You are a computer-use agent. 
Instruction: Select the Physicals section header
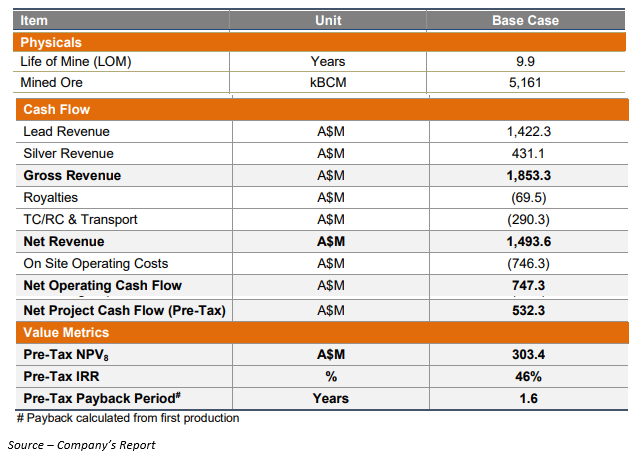(x=52, y=42)
